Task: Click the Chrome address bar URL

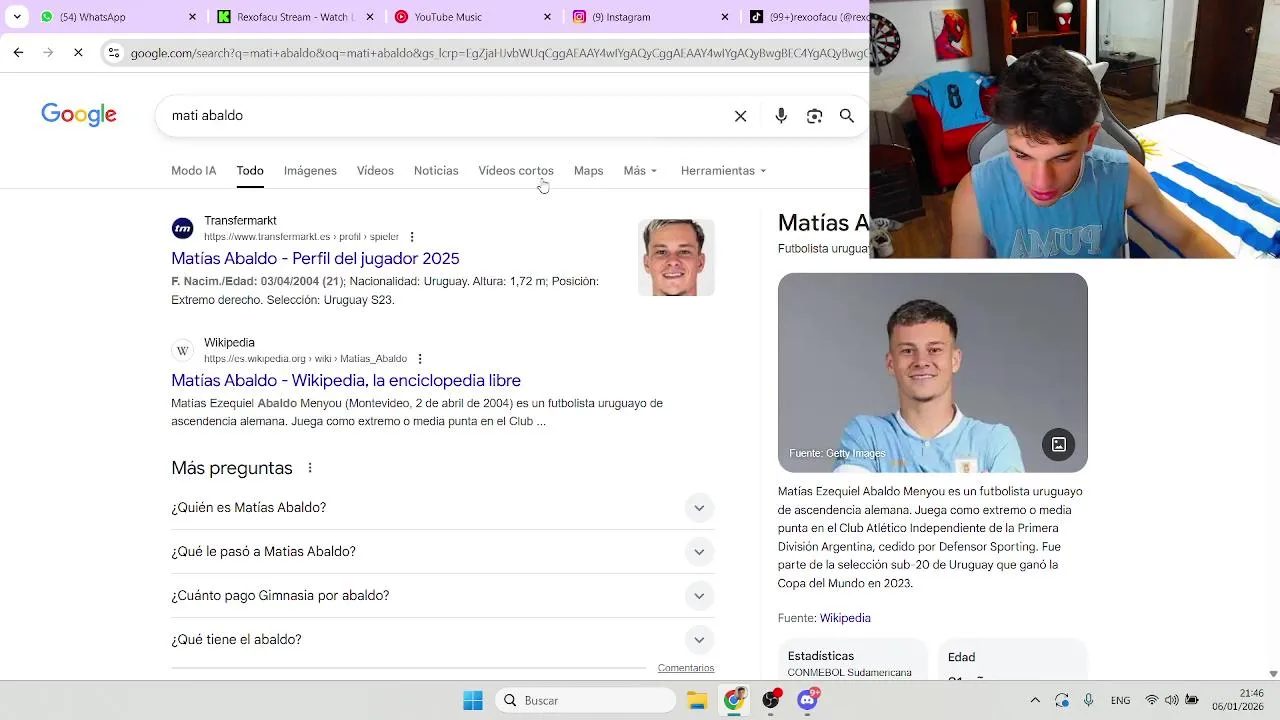Action: click(x=498, y=53)
